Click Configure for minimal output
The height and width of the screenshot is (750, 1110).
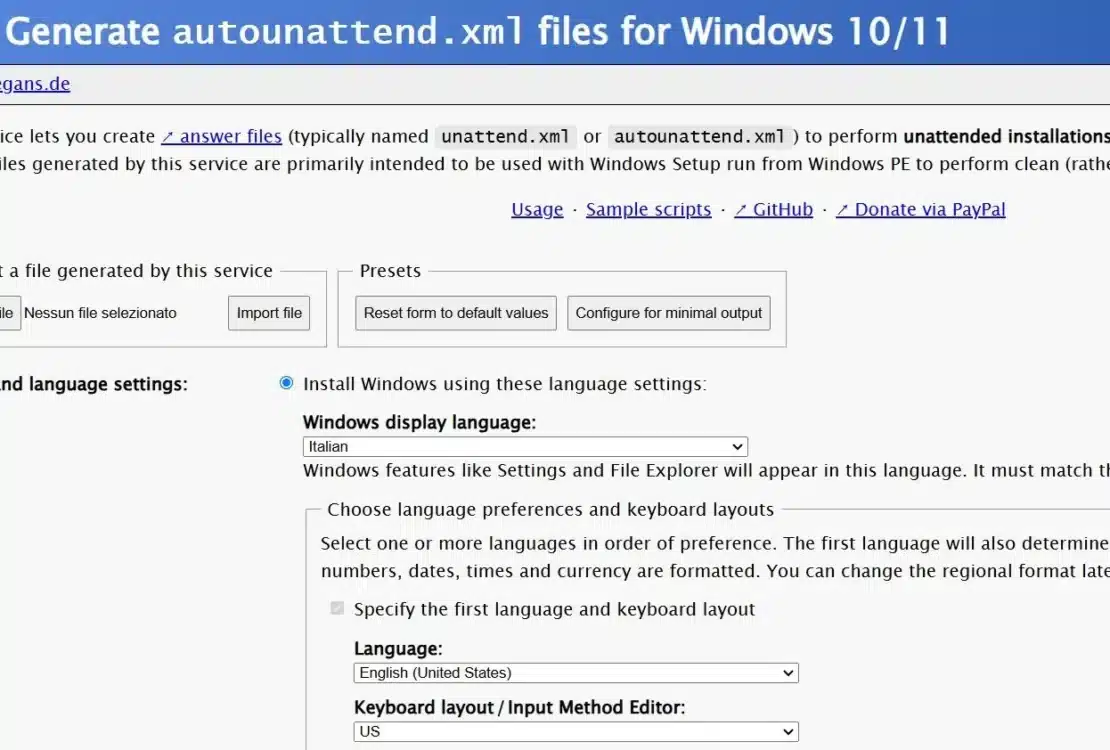click(668, 313)
